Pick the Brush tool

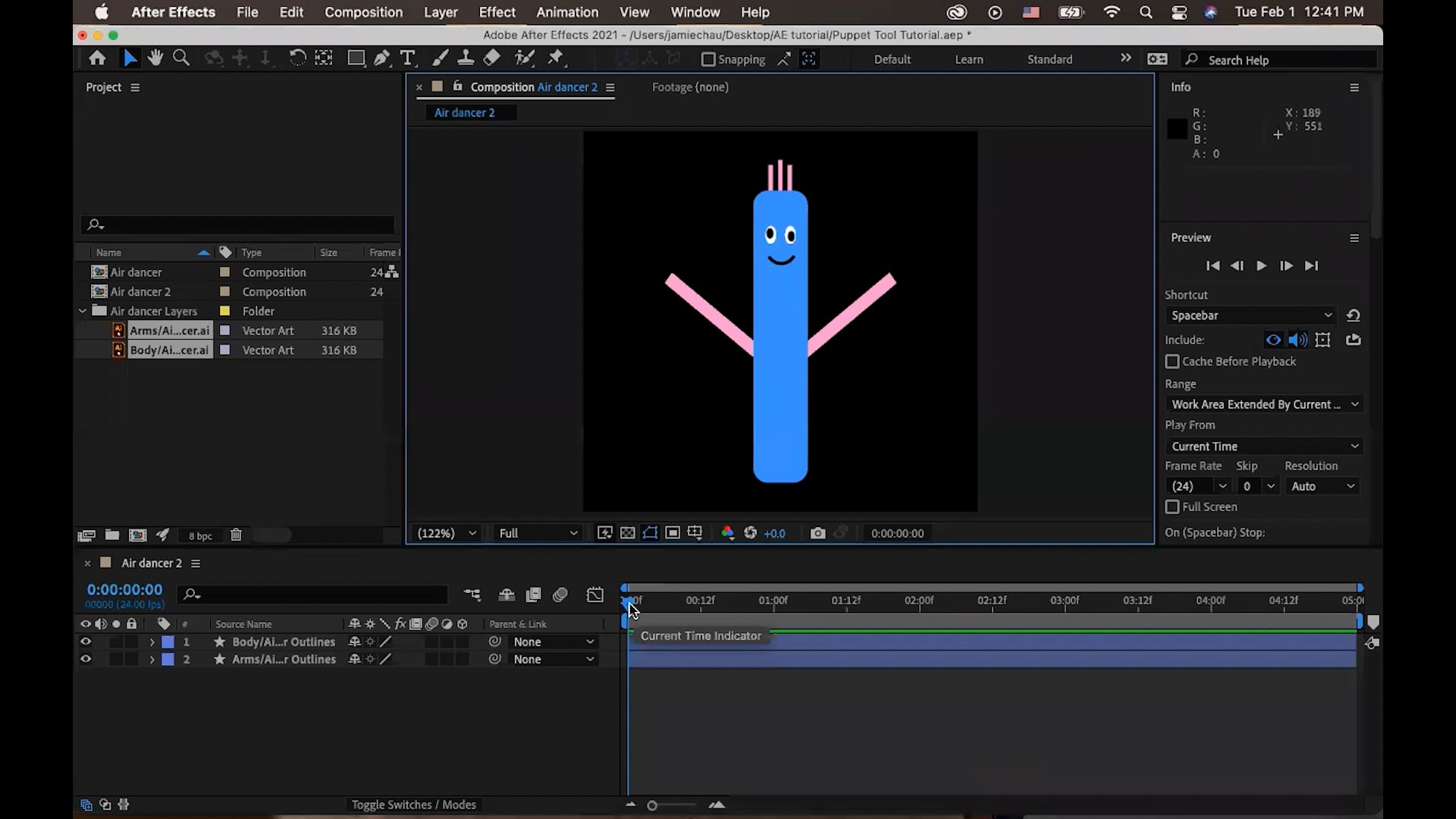coord(440,58)
